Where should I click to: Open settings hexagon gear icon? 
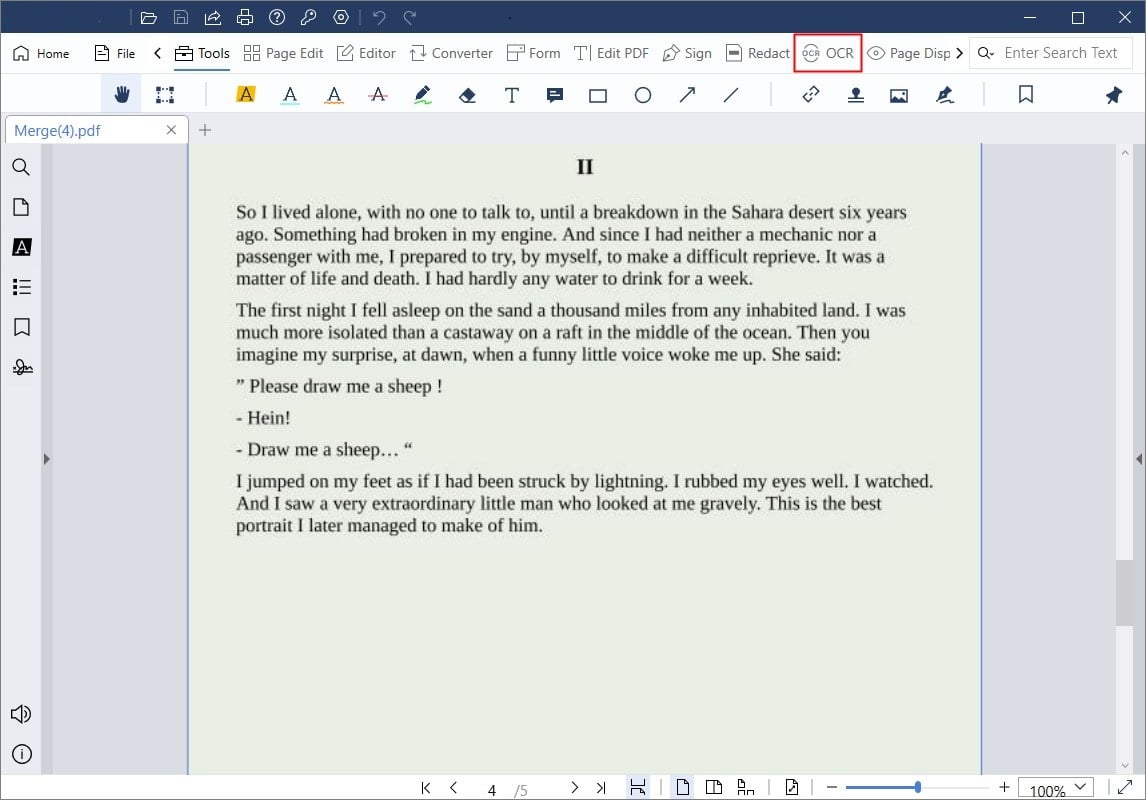point(341,18)
